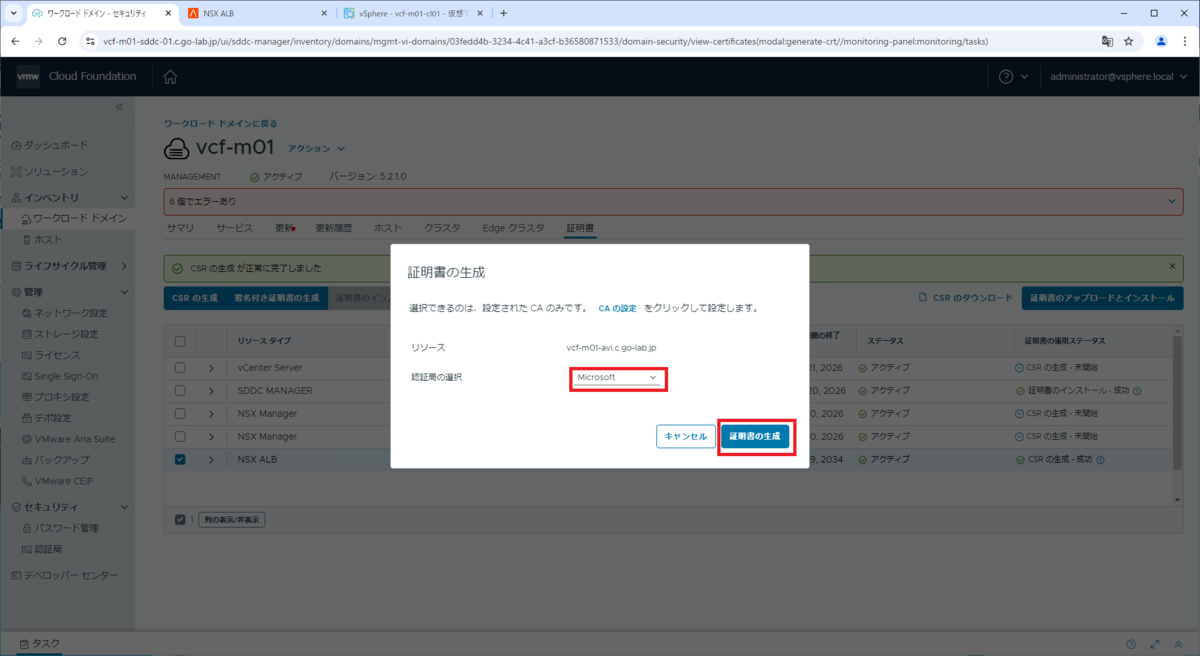The height and width of the screenshot is (656, 1200).
Task: Switch to the vSphere vcf-m01-cl01 browser tab
Action: pos(412,13)
